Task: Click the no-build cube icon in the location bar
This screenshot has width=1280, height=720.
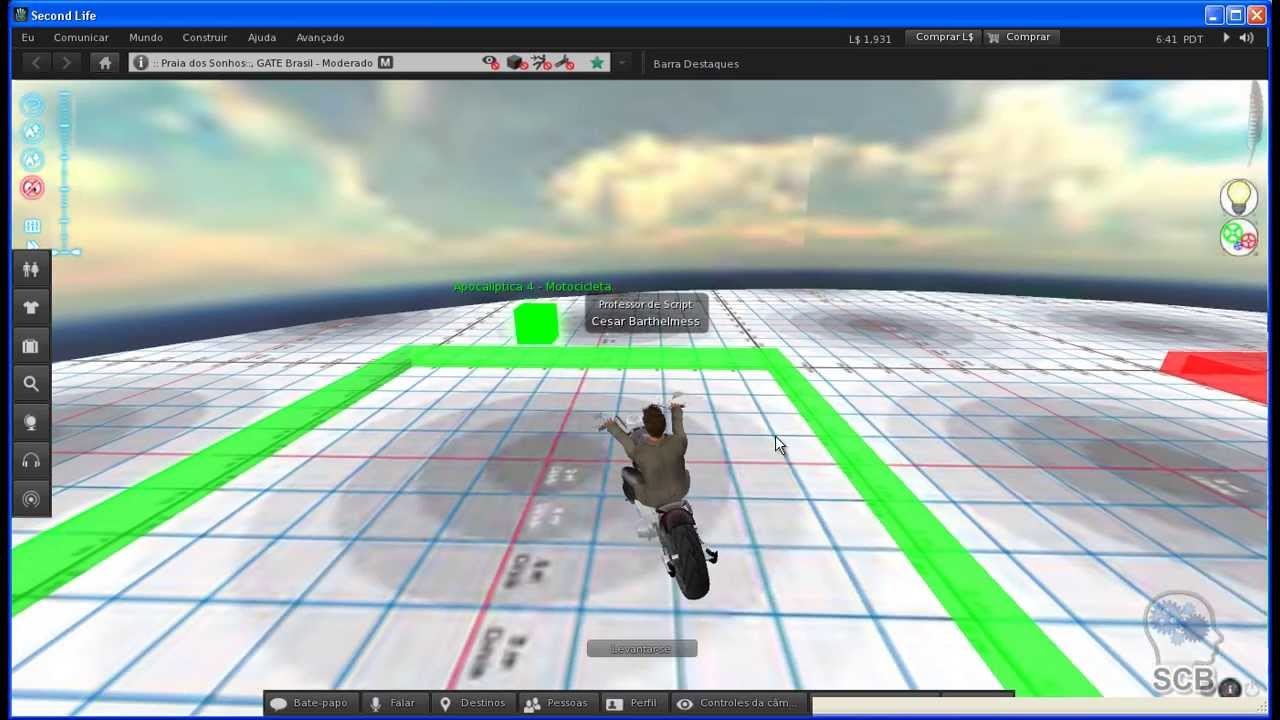Action: [x=516, y=63]
